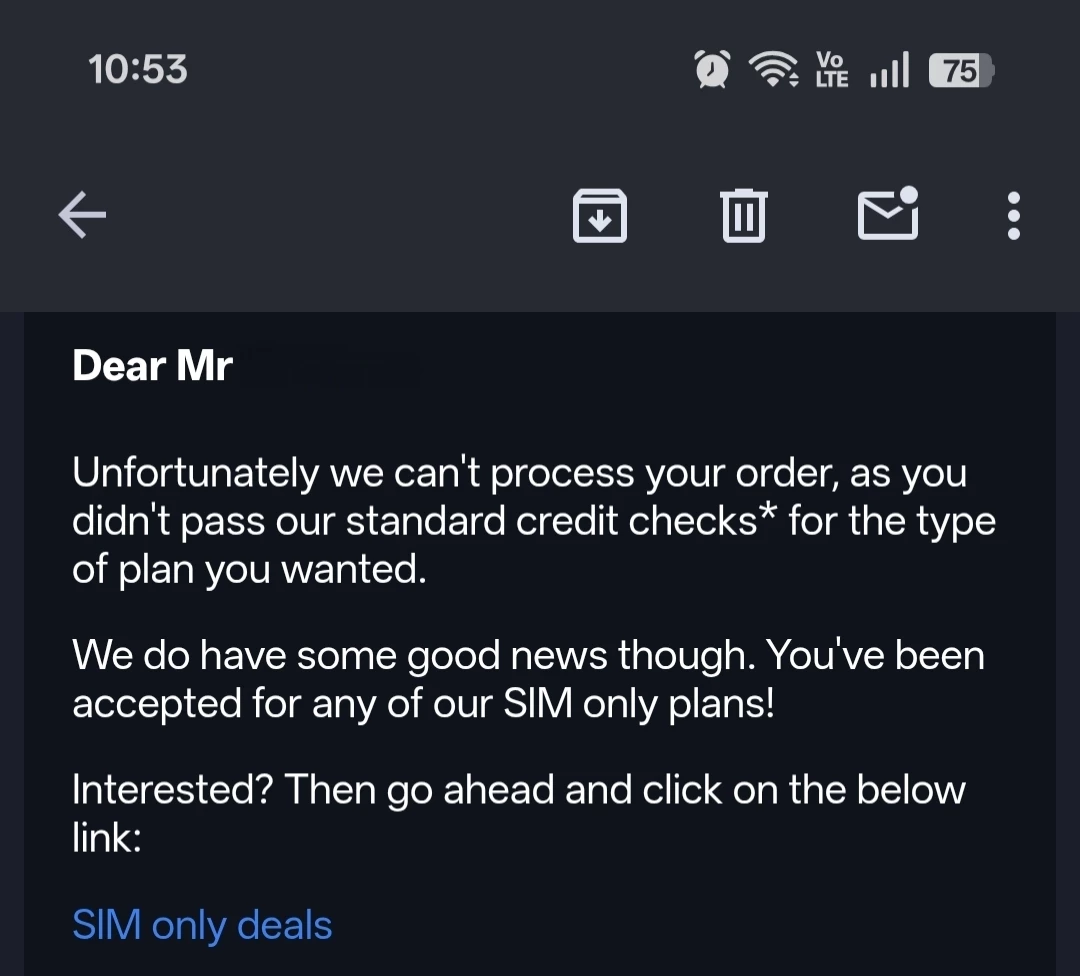
Task: Tap the battery indicator showing 75
Action: coord(960,70)
